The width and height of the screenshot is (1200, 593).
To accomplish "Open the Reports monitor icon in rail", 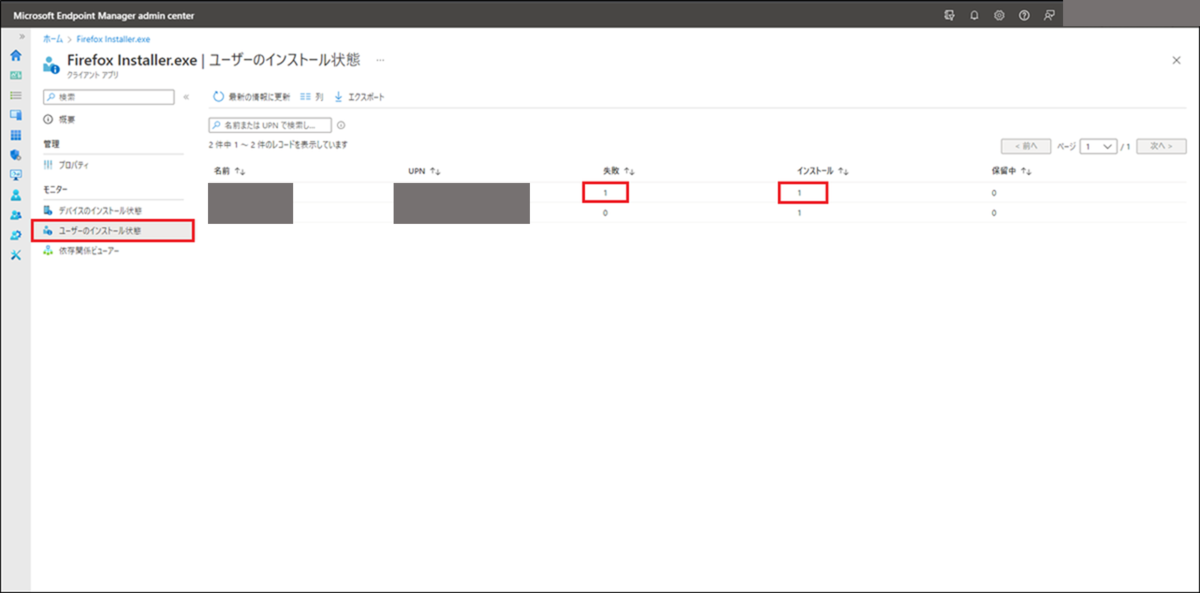I will pyautogui.click(x=15, y=174).
